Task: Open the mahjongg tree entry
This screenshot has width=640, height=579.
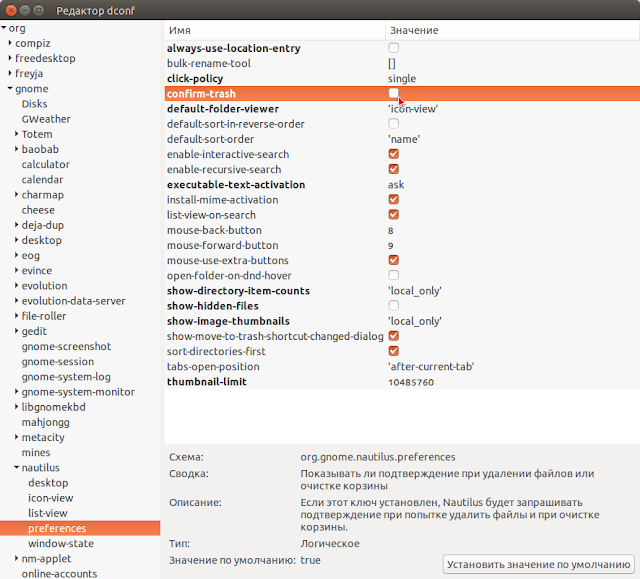Action: click(45, 422)
